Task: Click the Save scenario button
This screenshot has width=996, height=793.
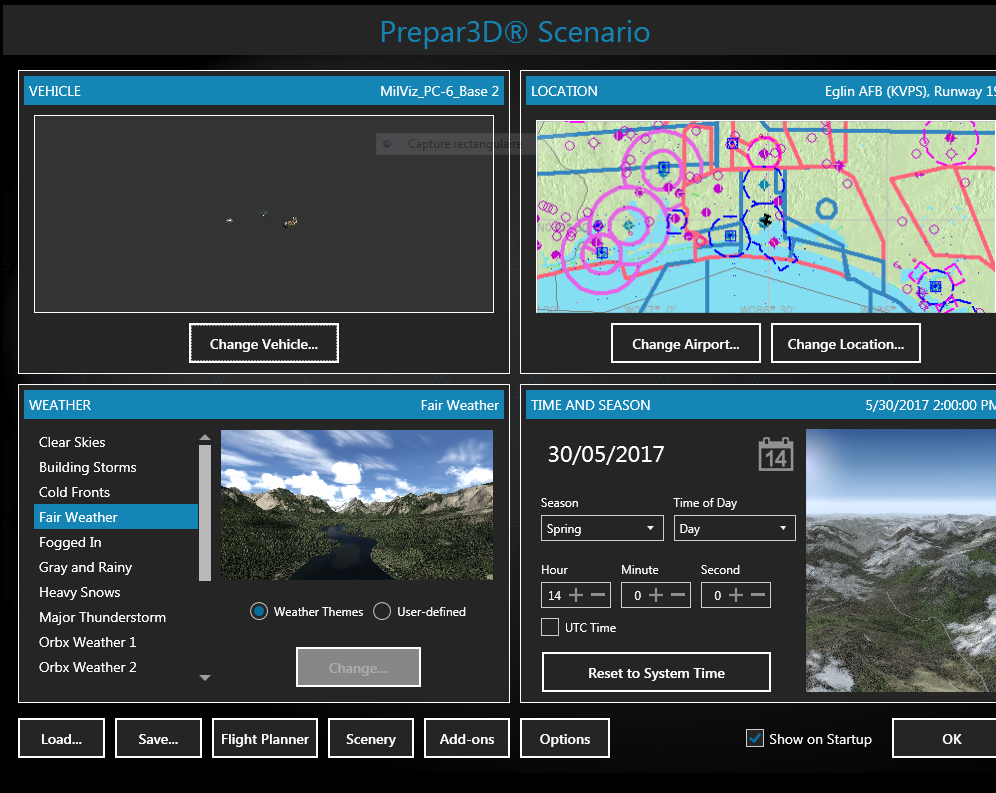Action: tap(158, 738)
